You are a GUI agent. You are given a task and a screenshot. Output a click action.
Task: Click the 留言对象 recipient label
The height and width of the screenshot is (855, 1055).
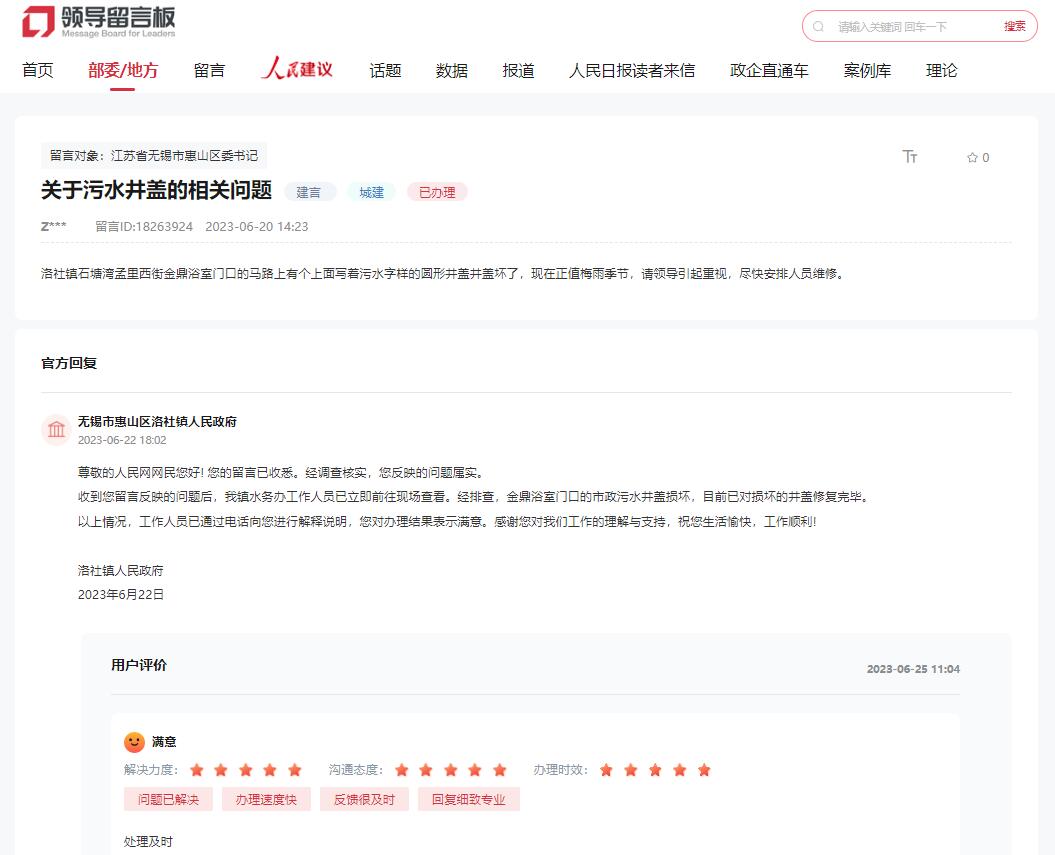click(154, 156)
